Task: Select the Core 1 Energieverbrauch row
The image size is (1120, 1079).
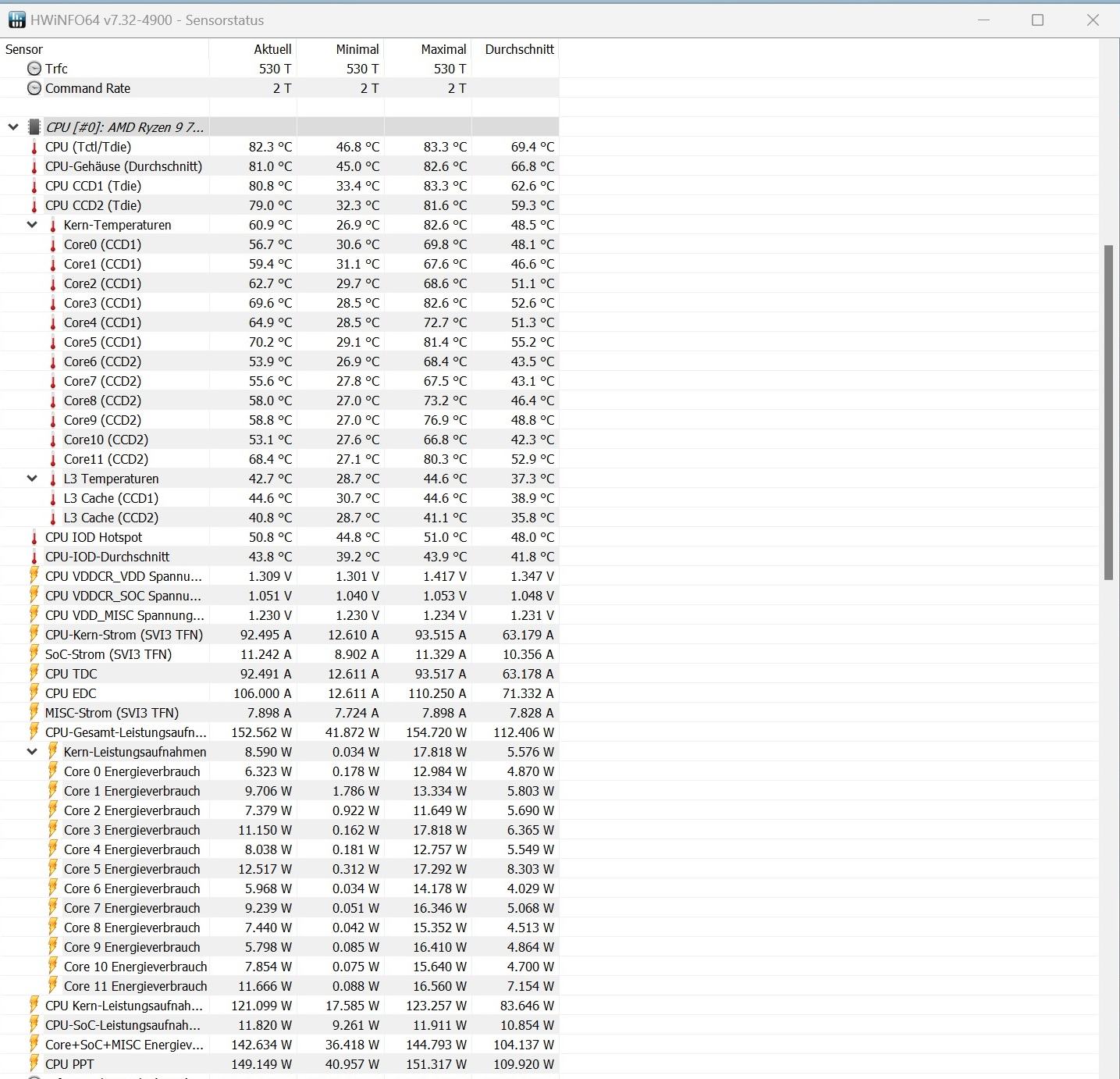Action: 279,791
